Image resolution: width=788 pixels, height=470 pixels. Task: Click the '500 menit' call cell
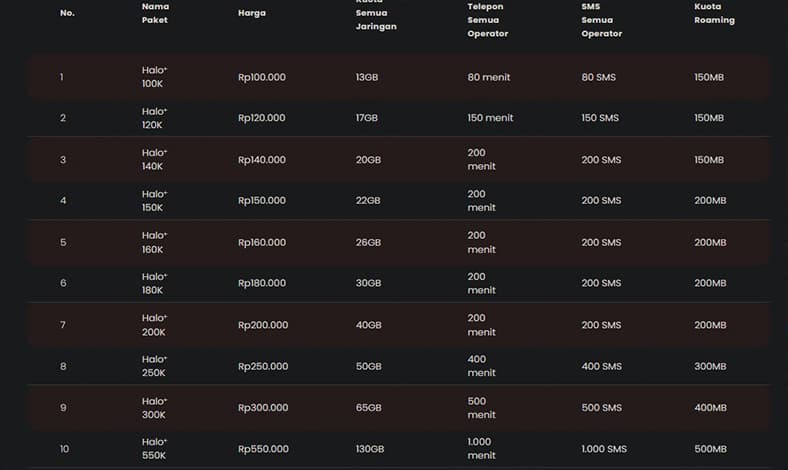[x=481, y=408]
